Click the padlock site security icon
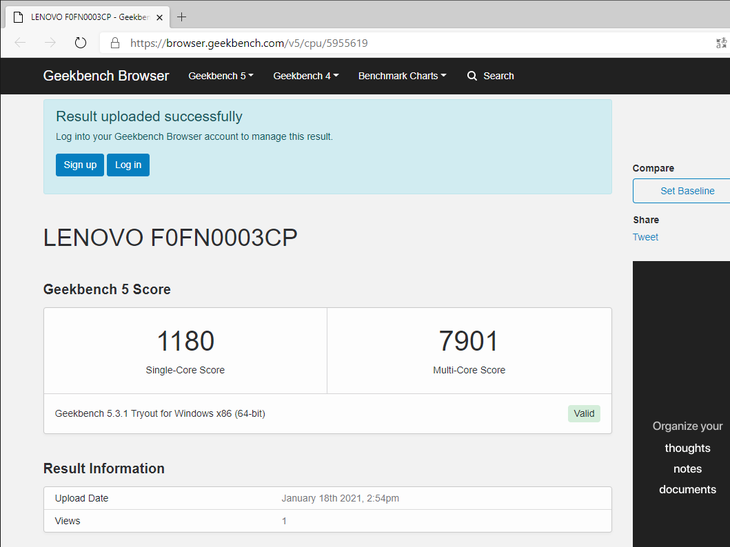This screenshot has height=547, width=730. pyautogui.click(x=115, y=43)
